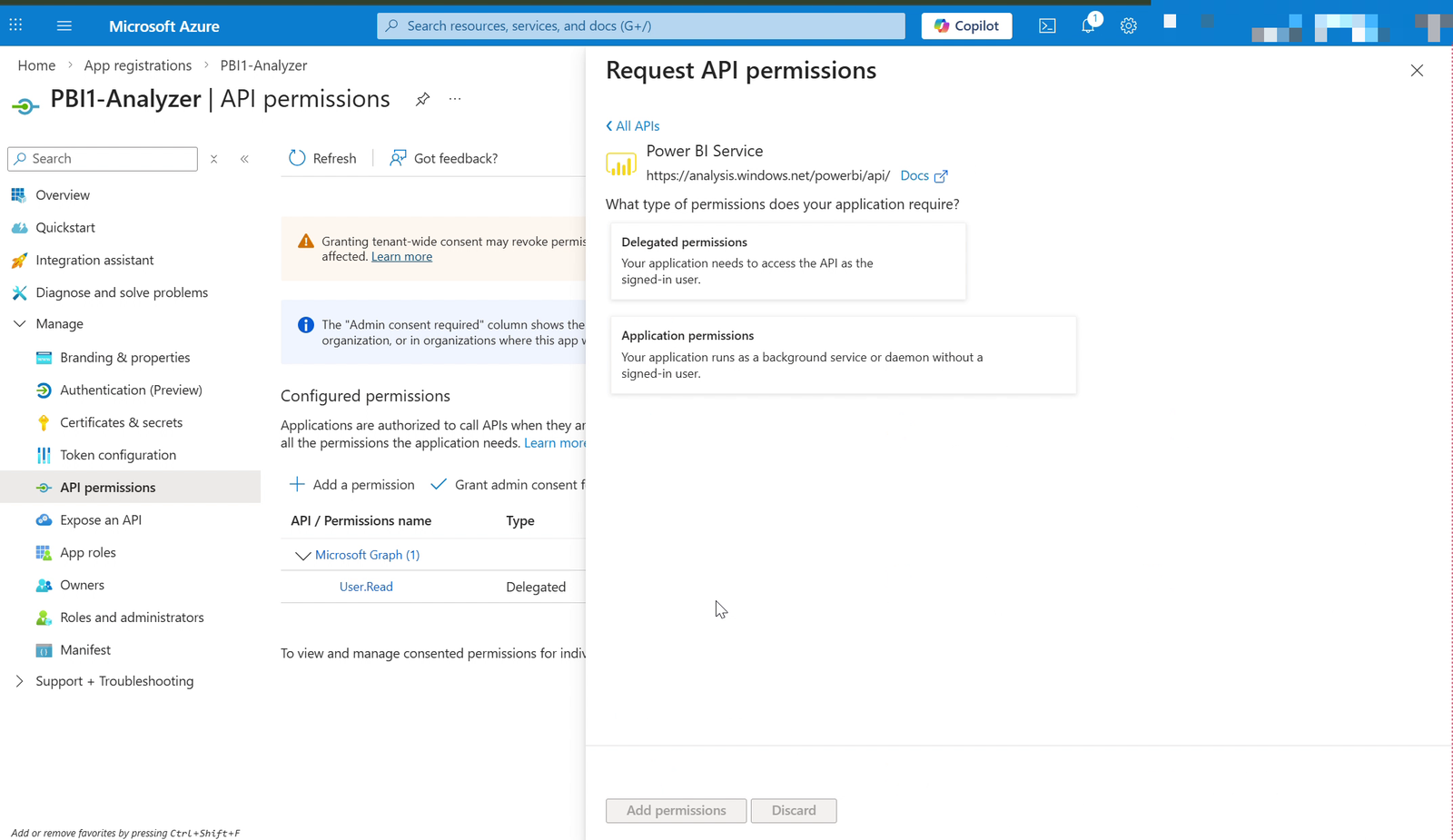Open the Got feedback? option
Screen dimensions: 1453x840
tap(443, 158)
